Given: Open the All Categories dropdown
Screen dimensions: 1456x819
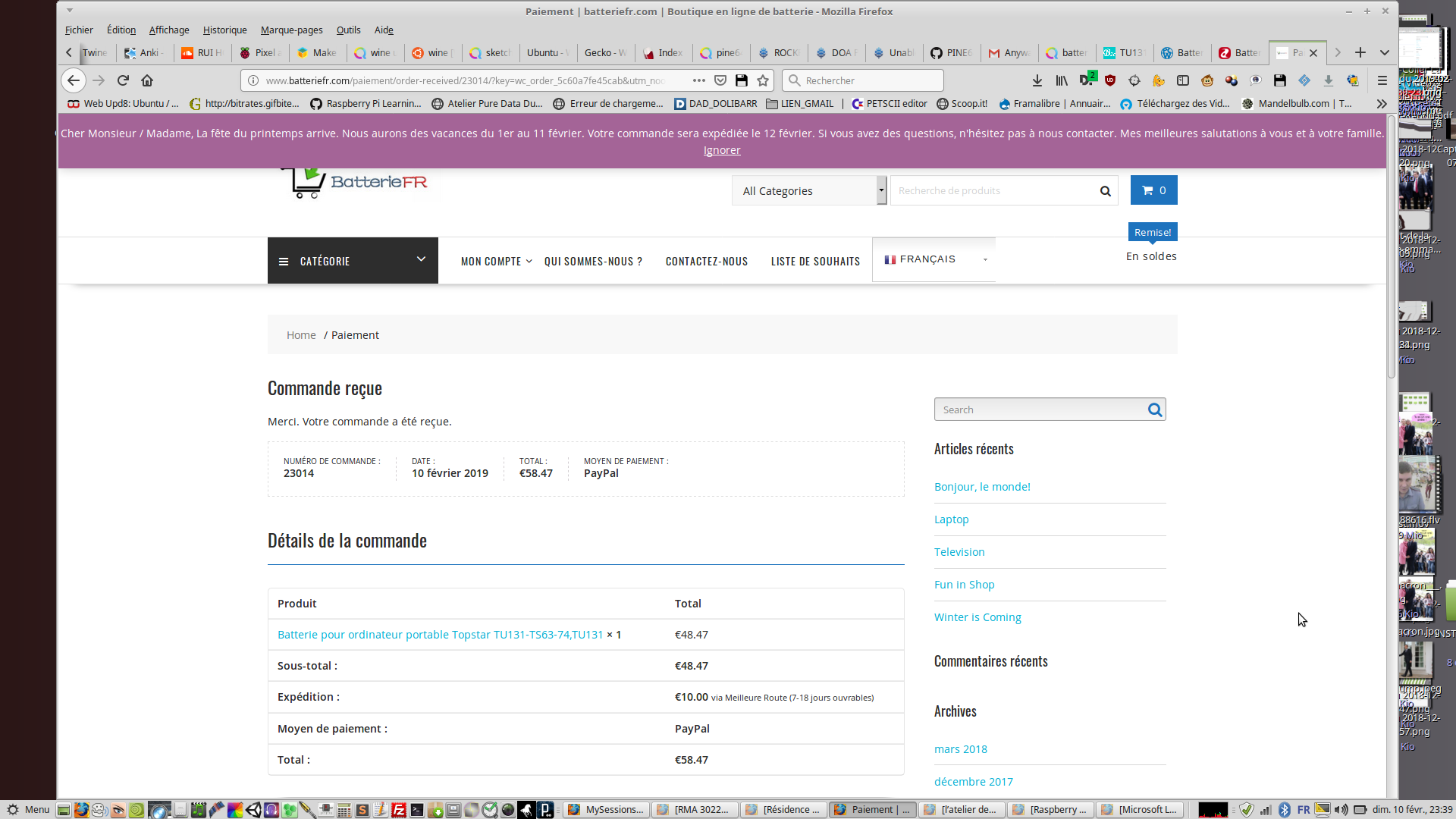Looking at the screenshot, I should tap(808, 191).
